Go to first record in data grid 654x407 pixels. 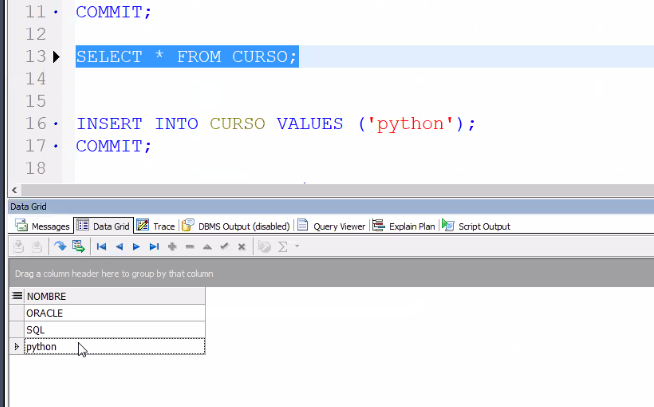pos(101,246)
